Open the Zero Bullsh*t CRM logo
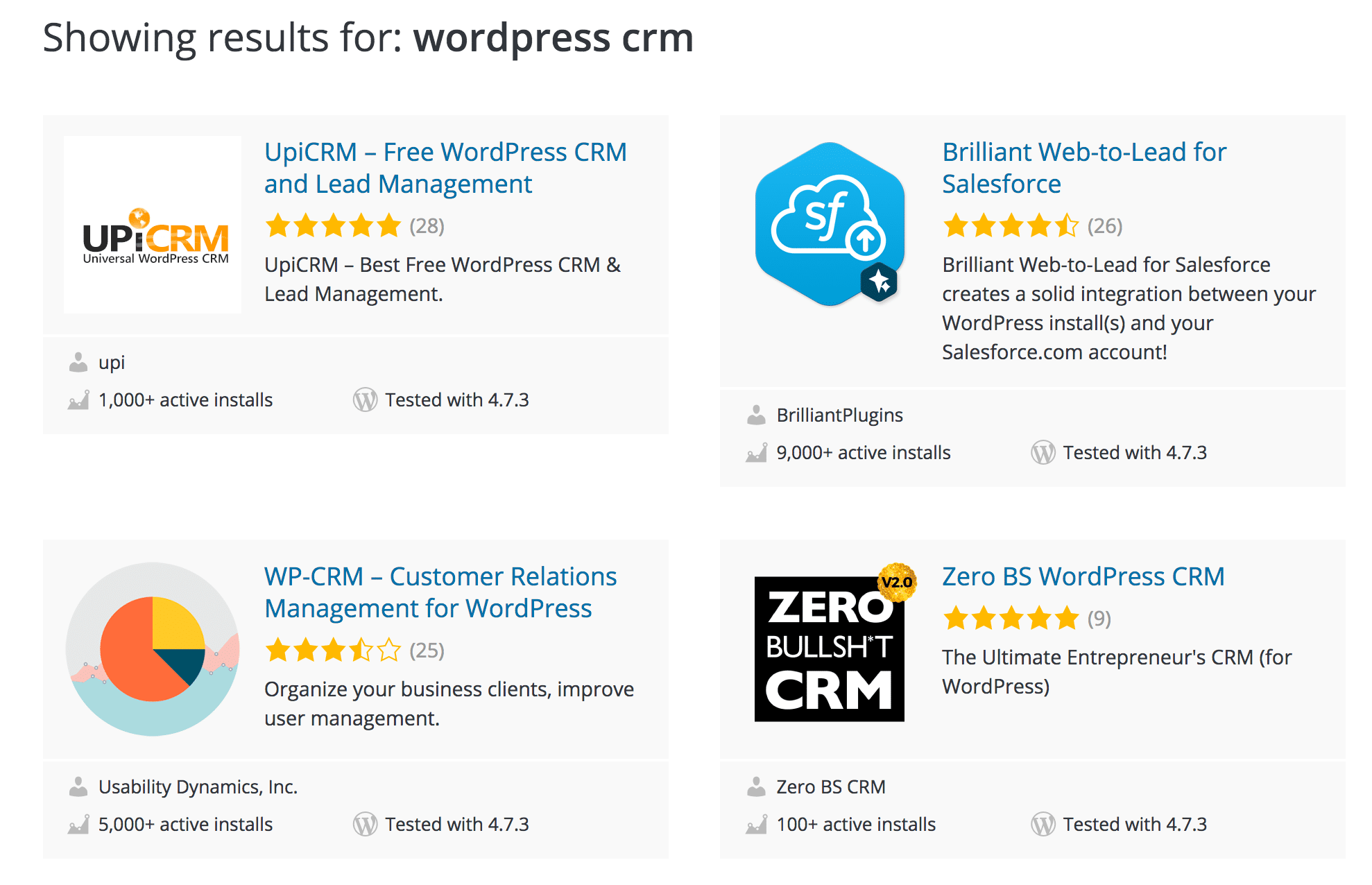1372x885 pixels. pyautogui.click(x=834, y=643)
